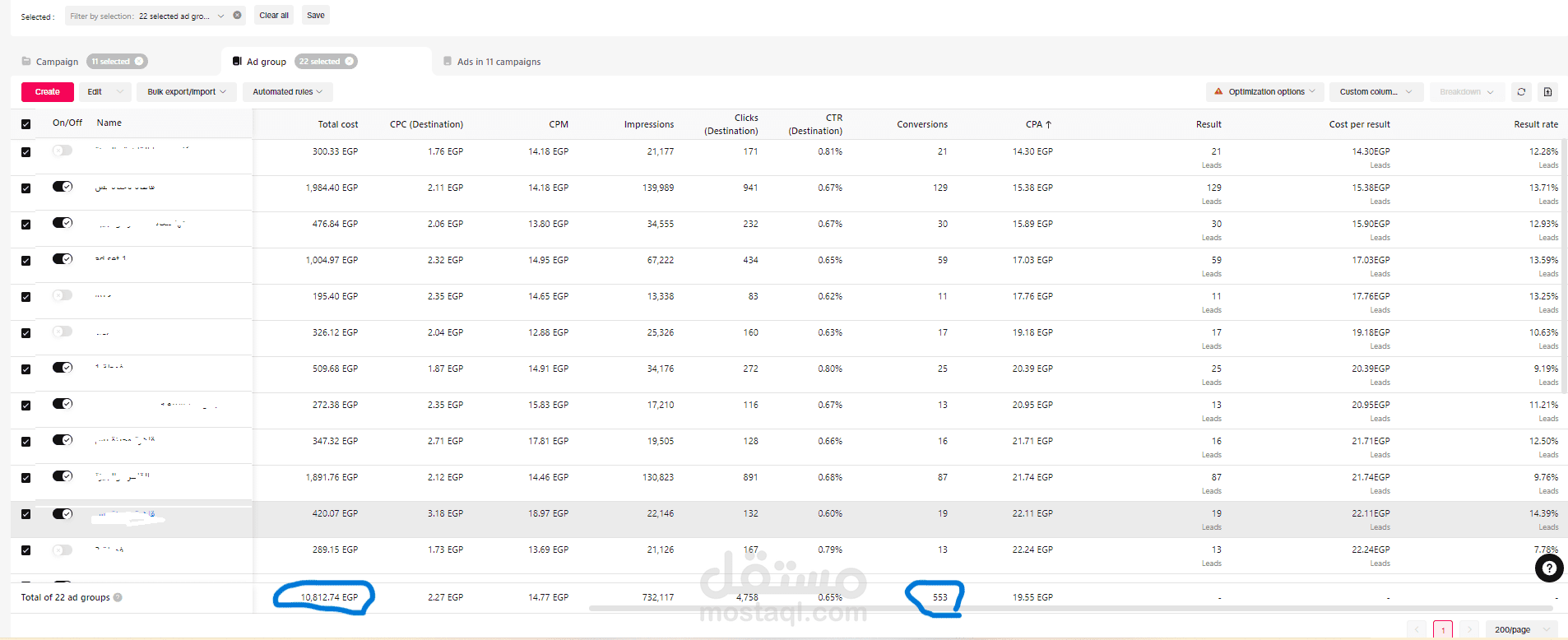The width and height of the screenshot is (1568, 640).
Task: Expand the Automated rules menu
Action: coord(287,92)
